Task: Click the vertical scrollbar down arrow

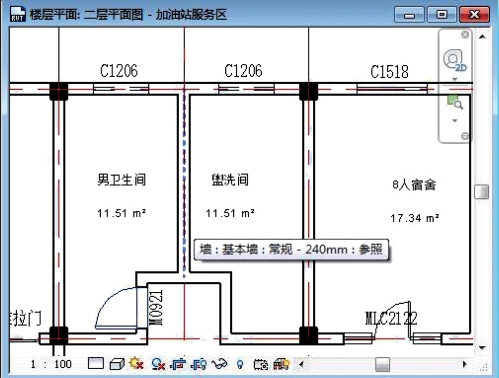Action: (482, 348)
